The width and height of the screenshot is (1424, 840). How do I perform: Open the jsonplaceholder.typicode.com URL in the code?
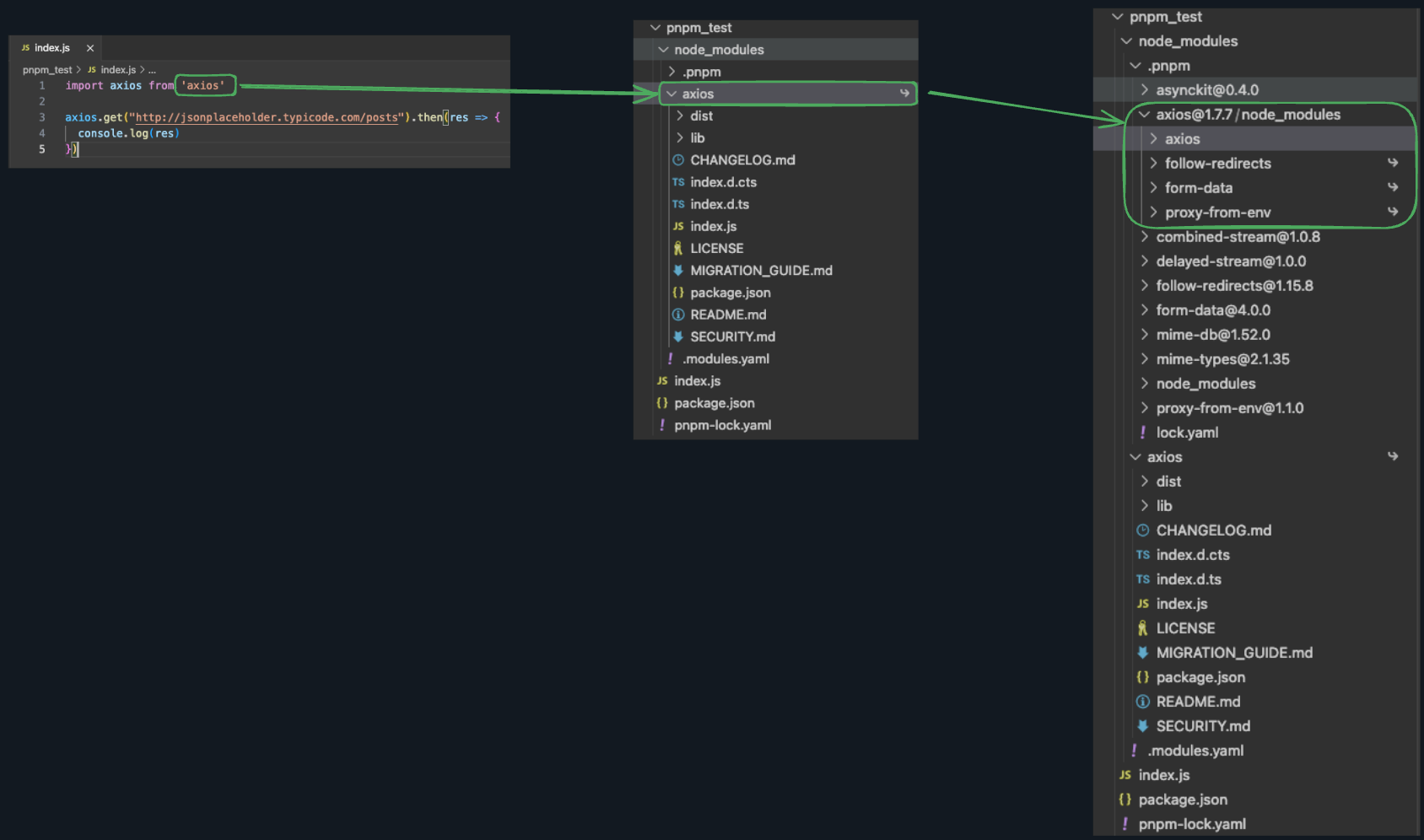pyautogui.click(x=267, y=117)
